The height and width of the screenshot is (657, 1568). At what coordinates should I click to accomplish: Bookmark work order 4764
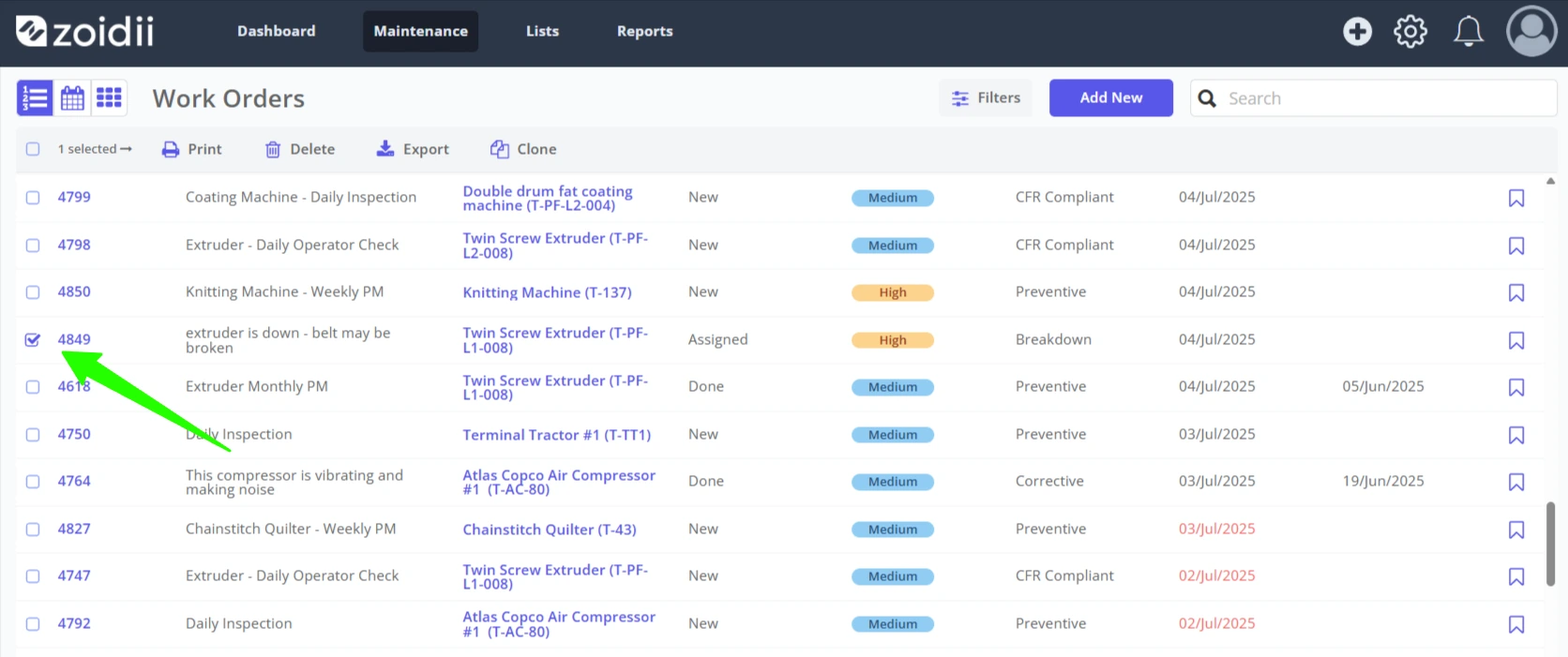[1516, 482]
